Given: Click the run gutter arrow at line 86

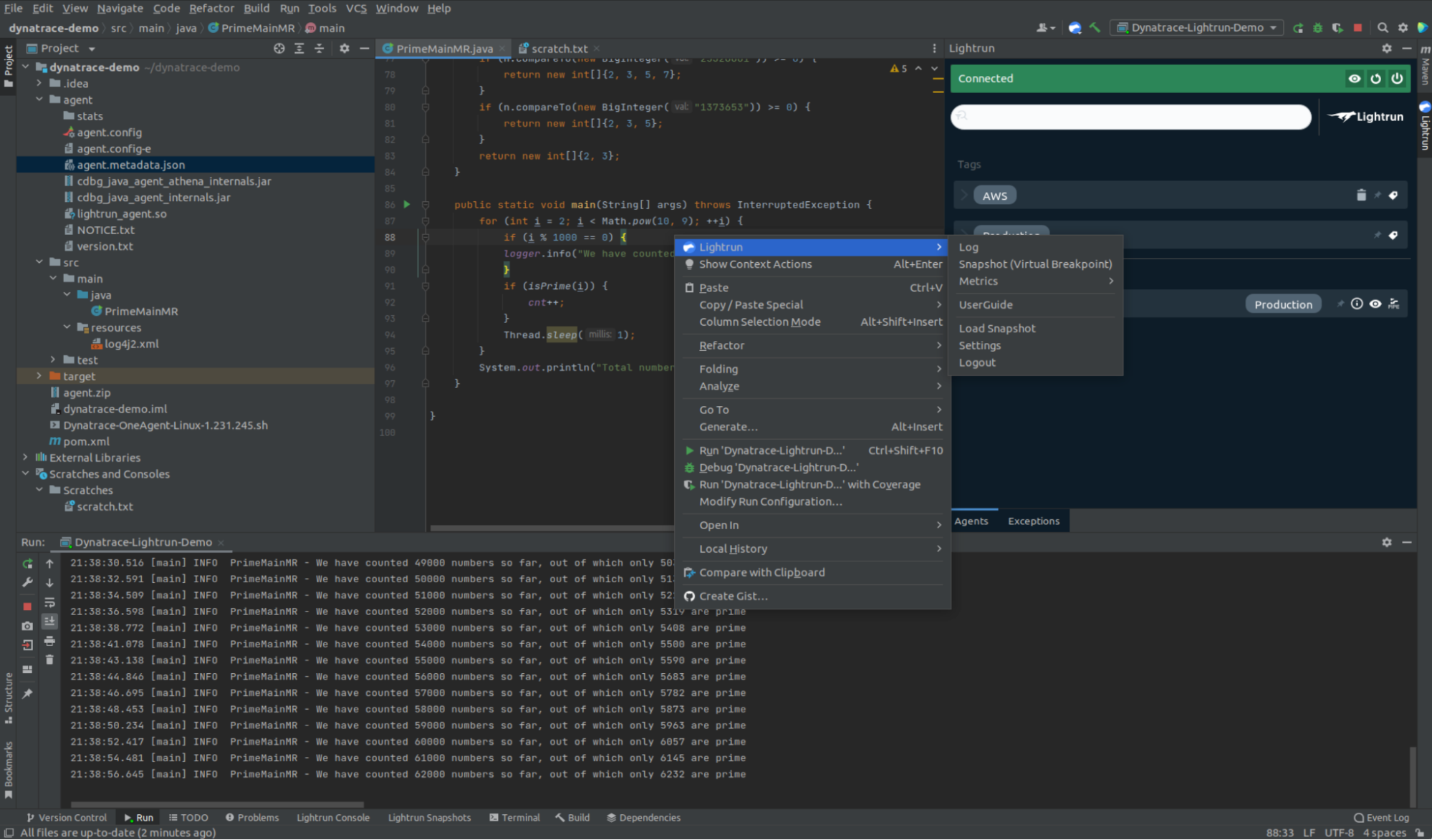Looking at the screenshot, I should click(x=407, y=205).
